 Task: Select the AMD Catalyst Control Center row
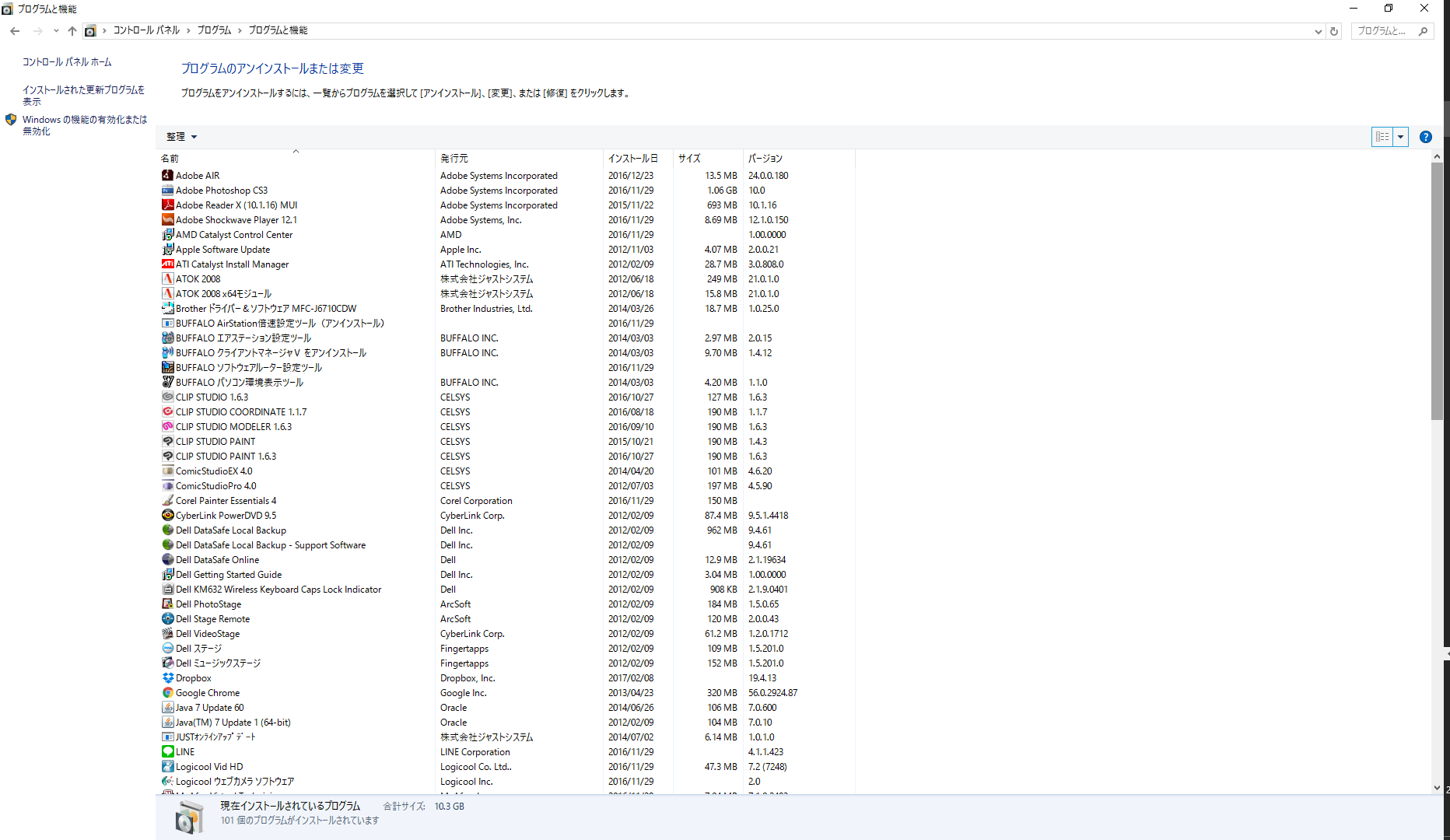click(507, 235)
